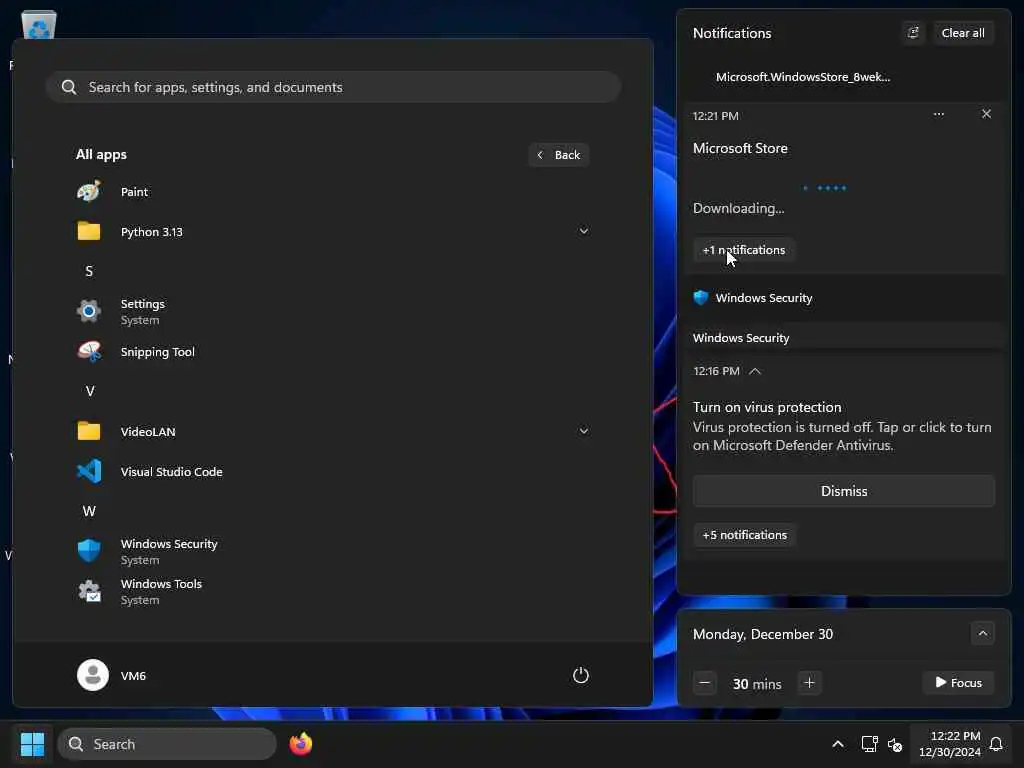Click the V letter header in all apps
Screen dimensions: 1024x768
(90, 391)
